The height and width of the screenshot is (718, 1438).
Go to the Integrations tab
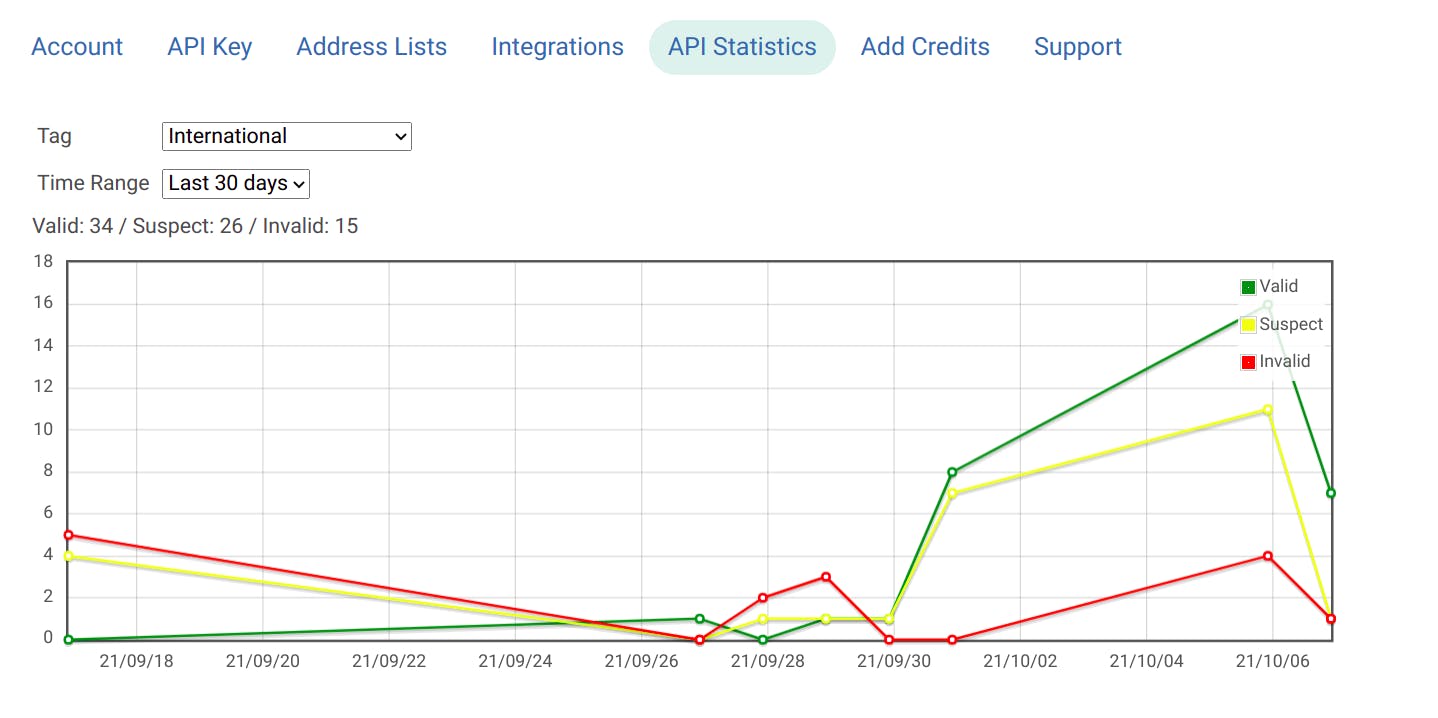point(557,47)
